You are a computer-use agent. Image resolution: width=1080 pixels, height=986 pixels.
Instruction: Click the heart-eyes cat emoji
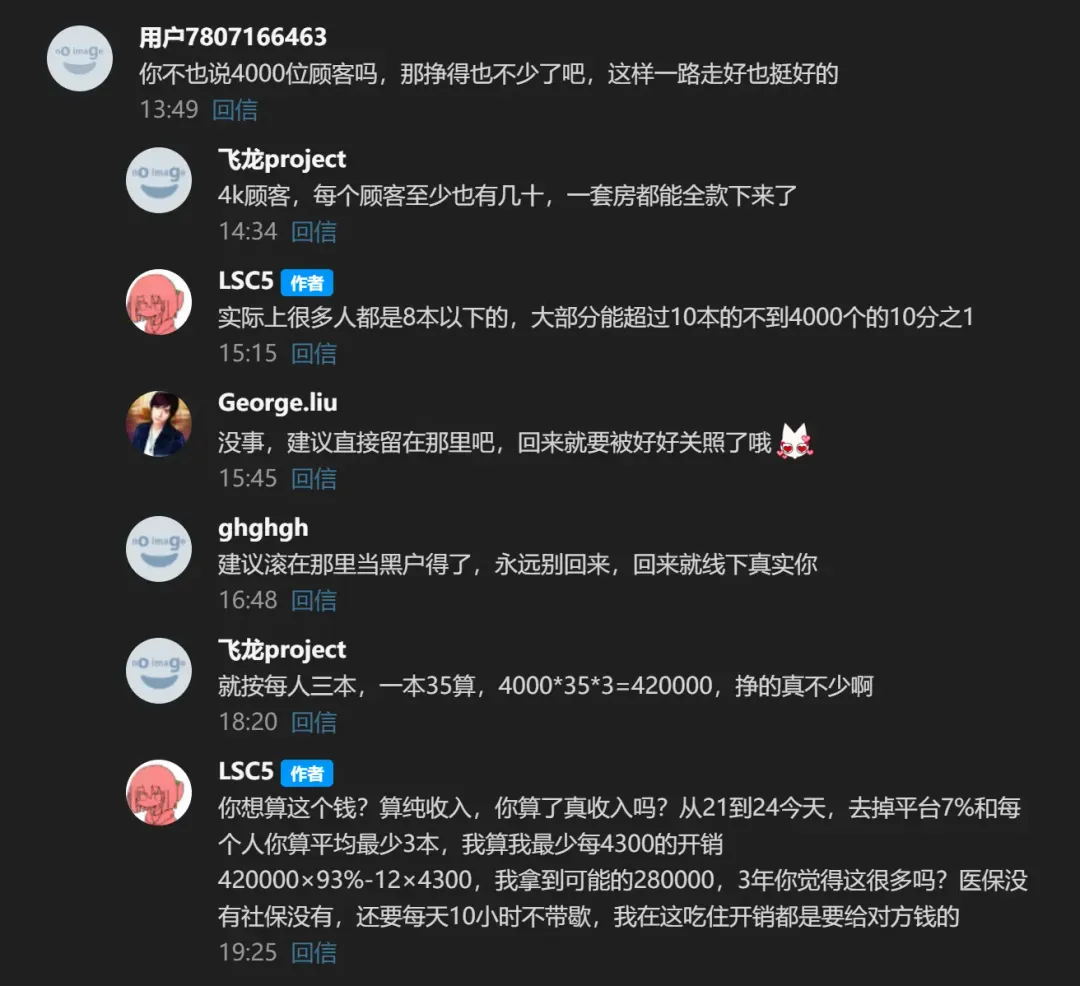pos(795,441)
